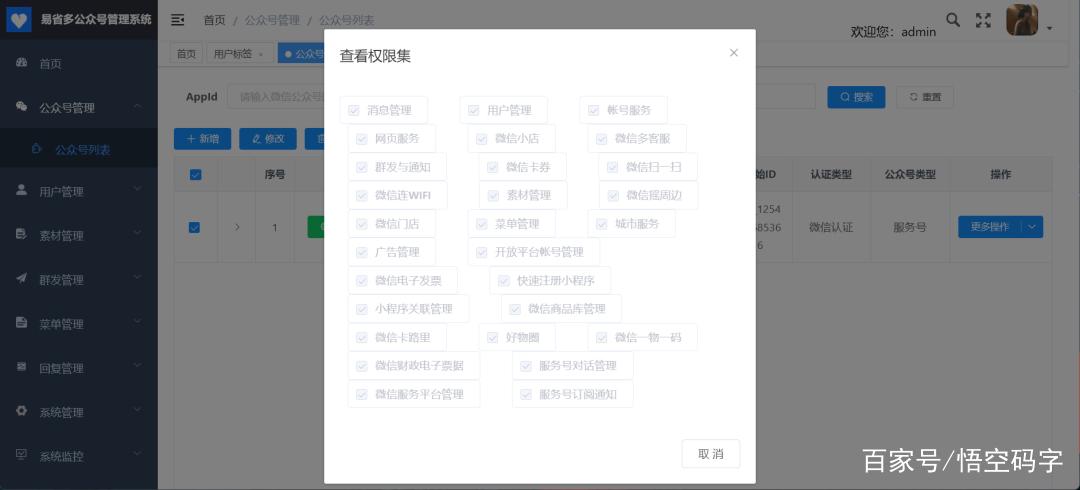Collapse the 公众号管理 sidebar chevron
Screen dimensions: 1080x490
(x=137, y=105)
